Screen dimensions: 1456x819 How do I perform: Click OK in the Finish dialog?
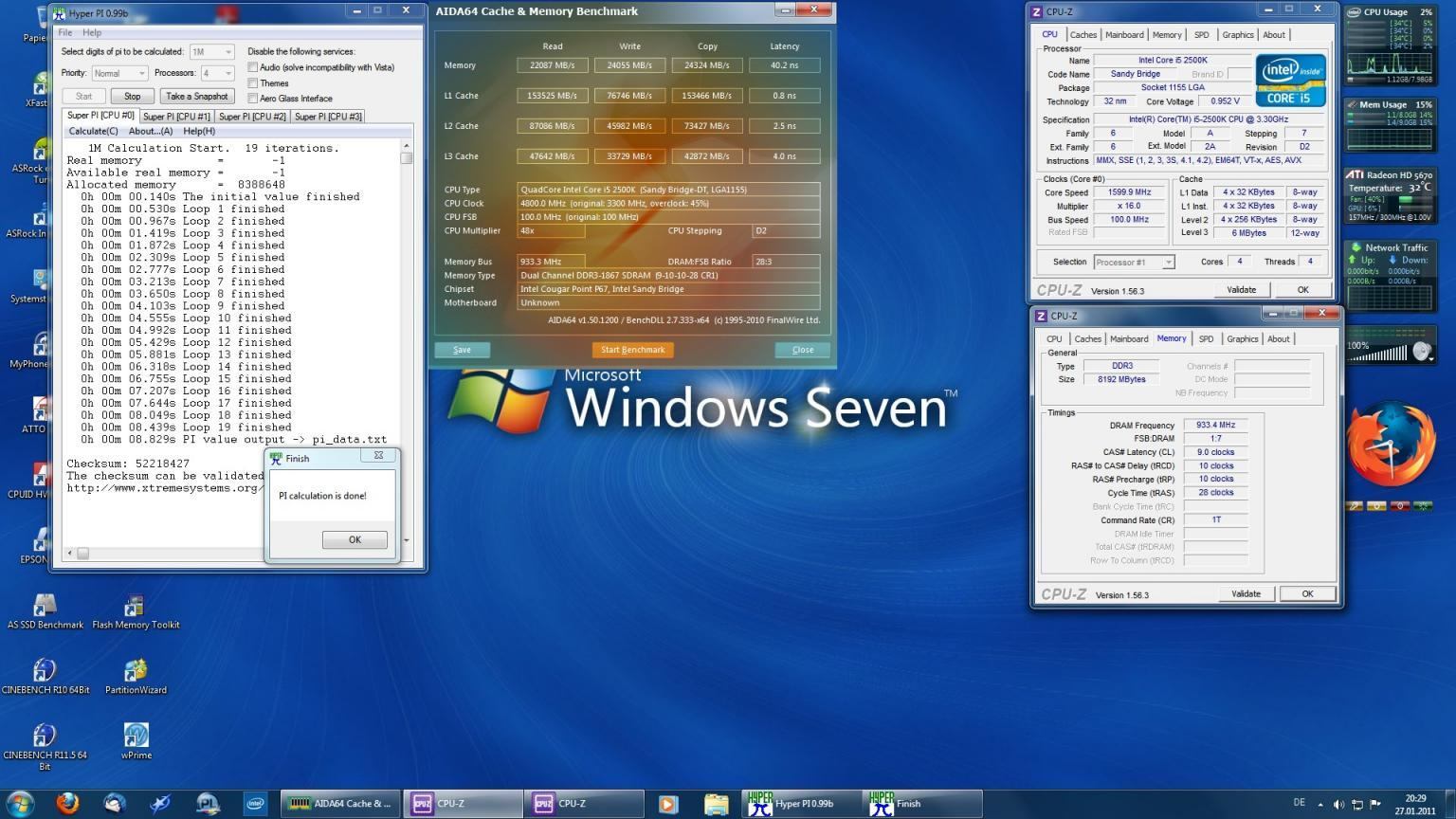tap(355, 539)
